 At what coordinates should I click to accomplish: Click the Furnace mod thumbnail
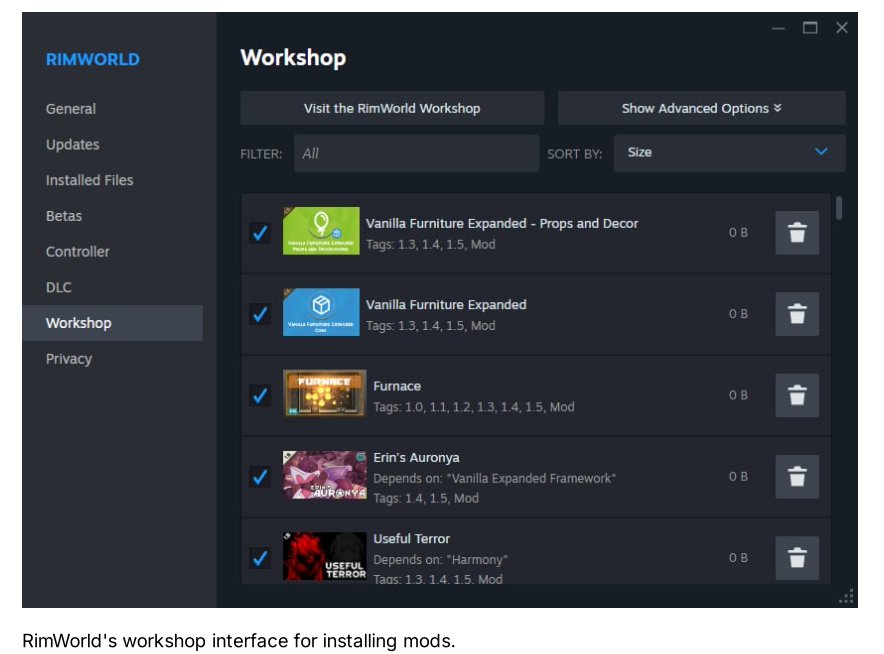324,393
